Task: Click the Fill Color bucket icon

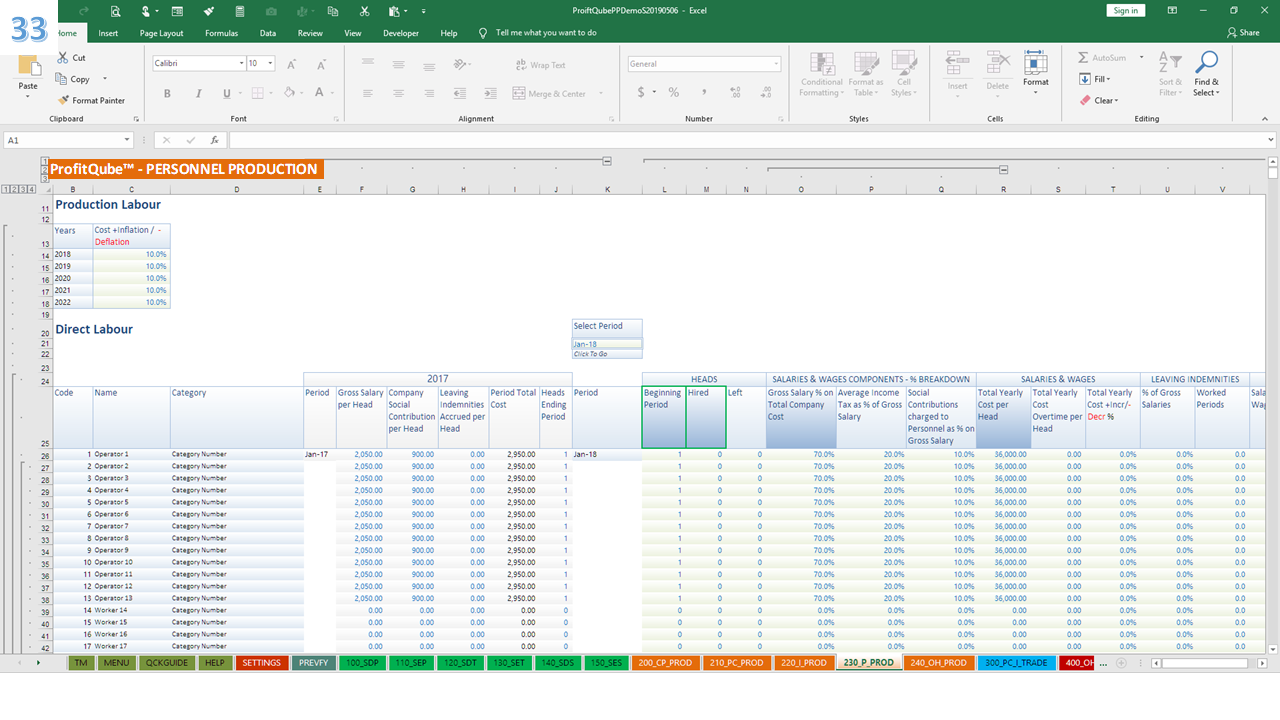Action: [289, 93]
